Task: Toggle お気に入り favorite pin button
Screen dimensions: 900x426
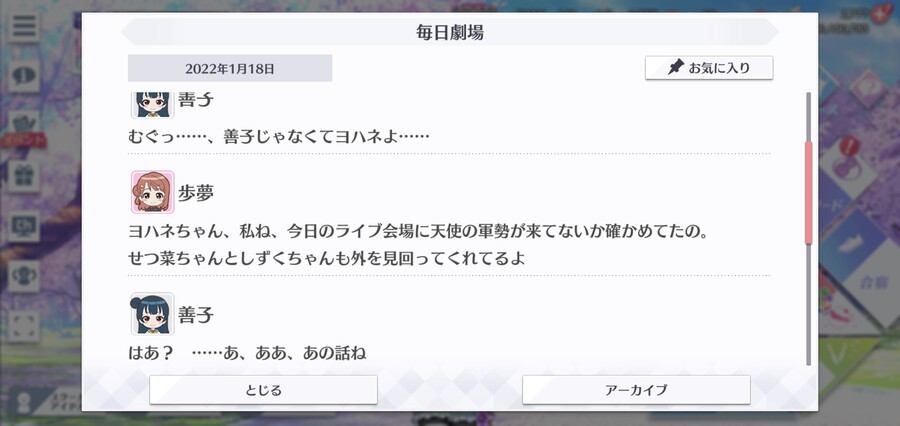Action: pyautogui.click(x=709, y=68)
